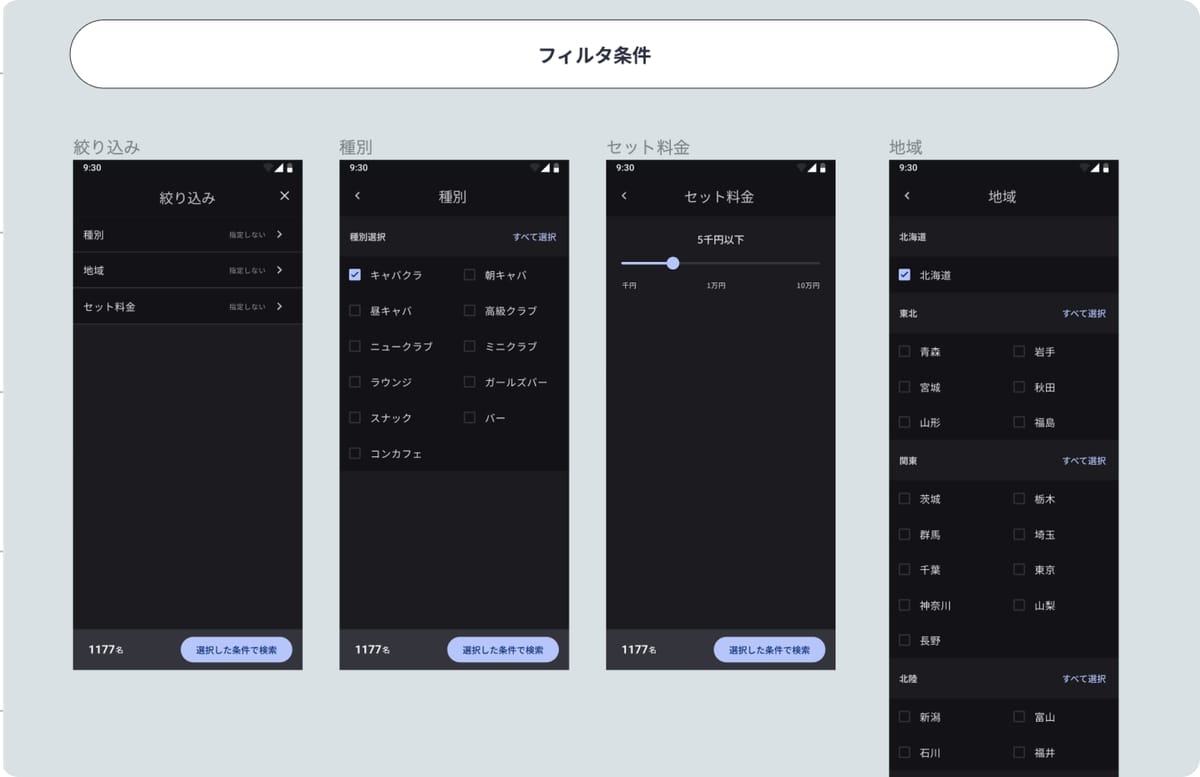Check the バー checkbox
This screenshot has height=777, width=1200.
click(x=469, y=418)
